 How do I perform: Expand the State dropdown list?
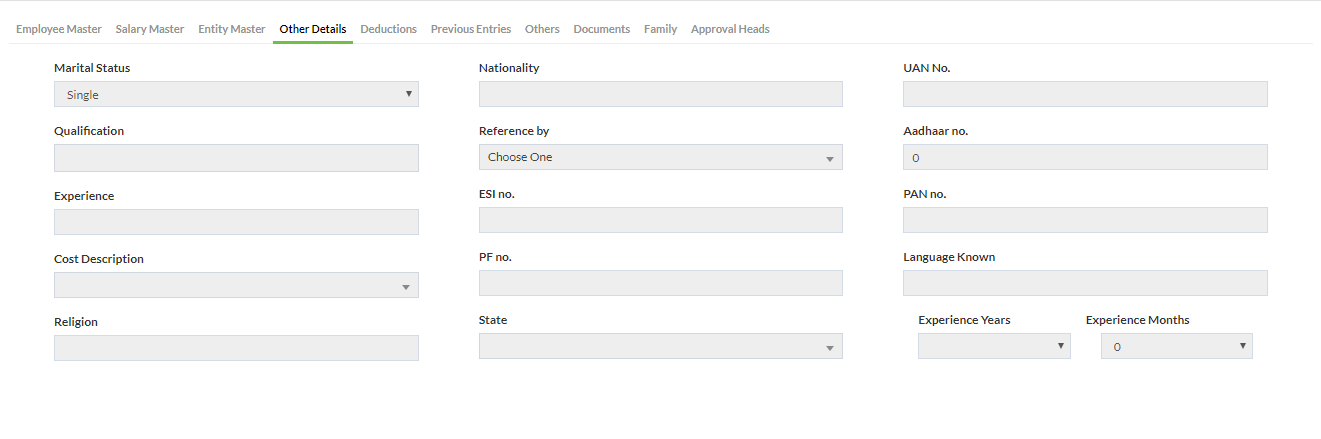660,346
